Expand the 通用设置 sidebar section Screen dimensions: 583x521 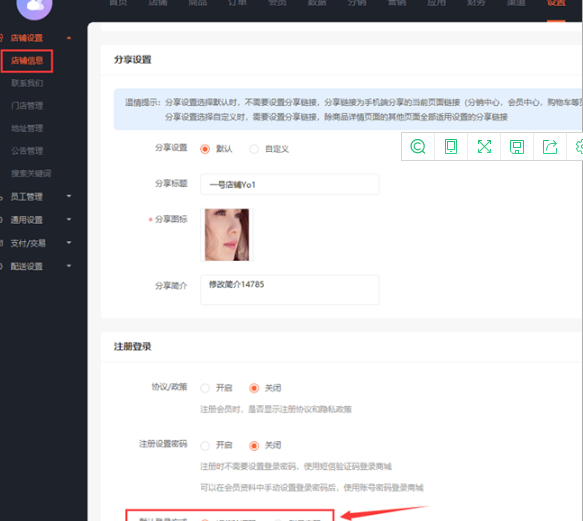36,220
